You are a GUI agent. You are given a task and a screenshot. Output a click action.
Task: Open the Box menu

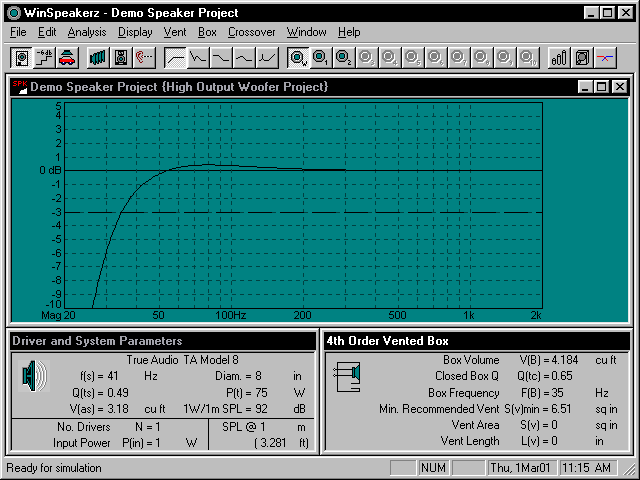tap(207, 32)
